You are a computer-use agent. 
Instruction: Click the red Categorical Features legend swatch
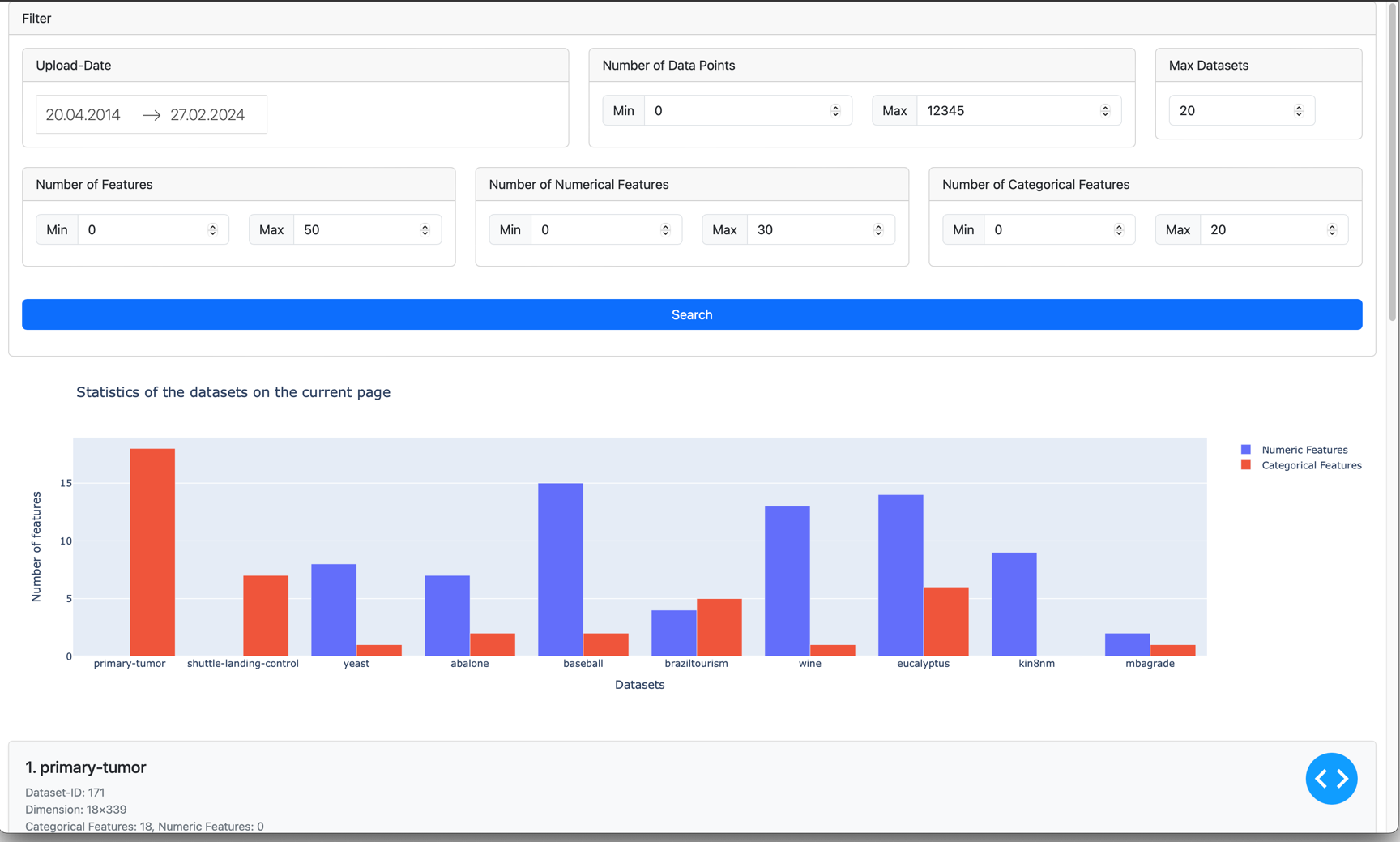coord(1245,465)
